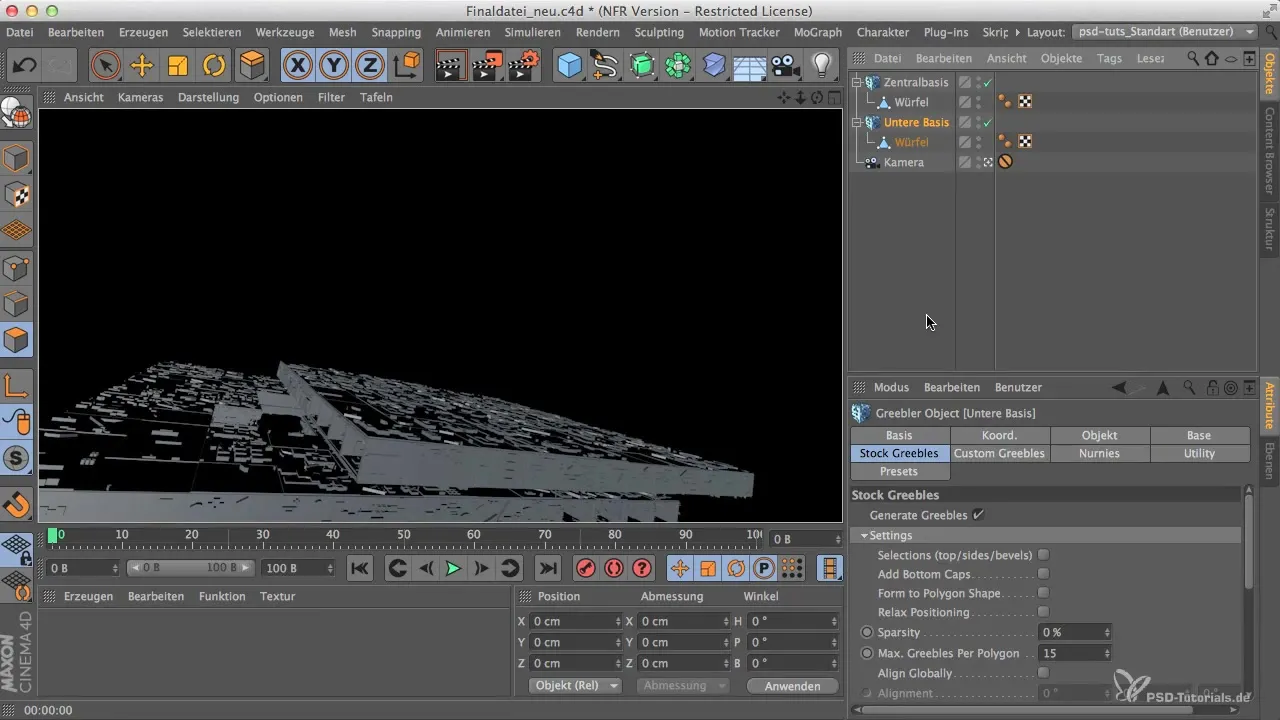Switch to Texture mode icon
The image size is (1280, 720).
16,195
